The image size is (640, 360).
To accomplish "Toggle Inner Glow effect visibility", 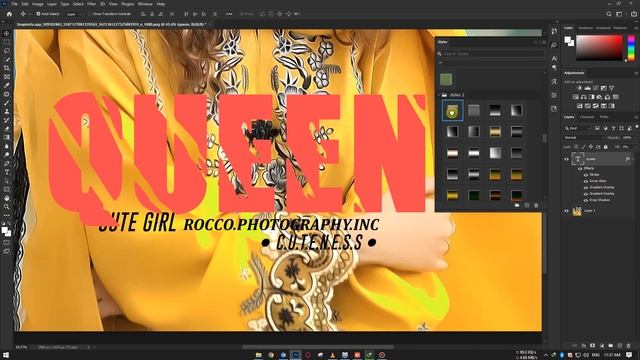I will pos(586,181).
